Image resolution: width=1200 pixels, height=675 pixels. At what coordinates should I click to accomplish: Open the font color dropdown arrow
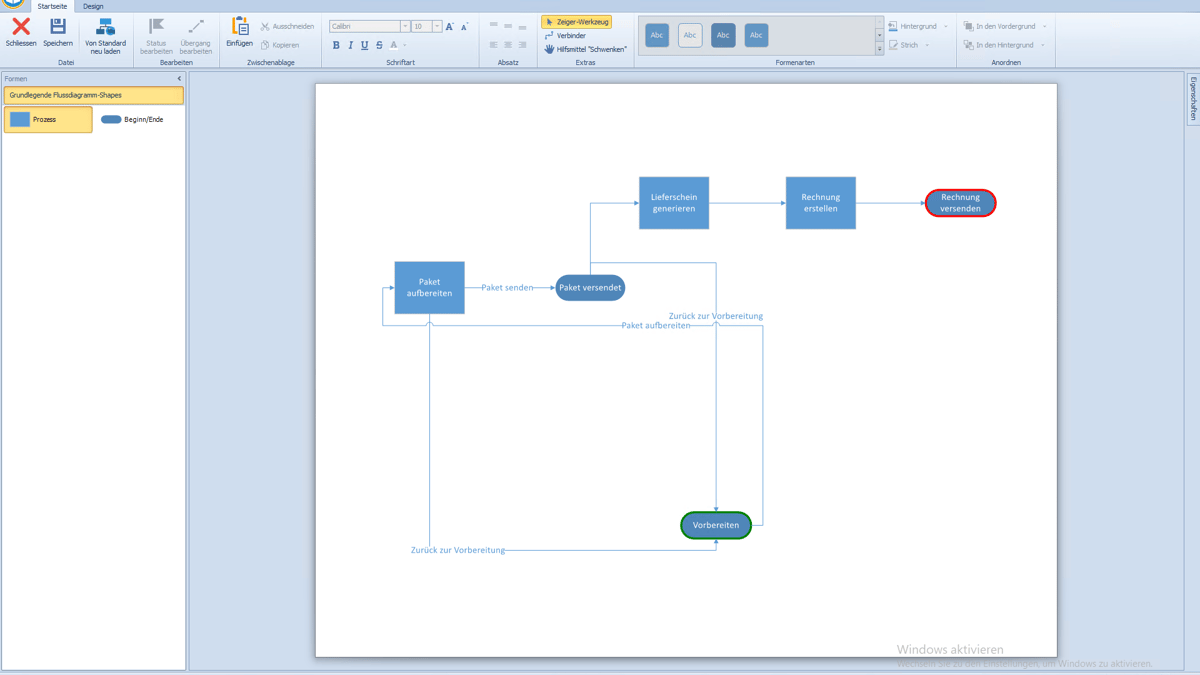tap(405, 45)
